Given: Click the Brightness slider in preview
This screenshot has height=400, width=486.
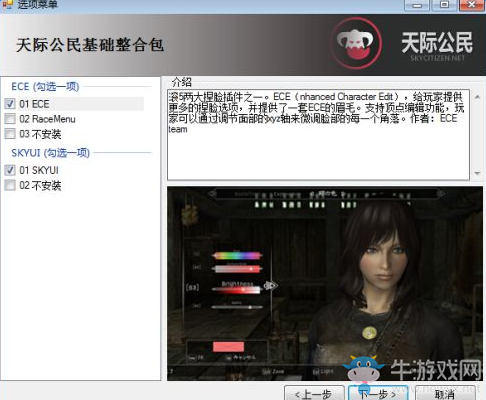Looking at the screenshot, I should 237,290.
